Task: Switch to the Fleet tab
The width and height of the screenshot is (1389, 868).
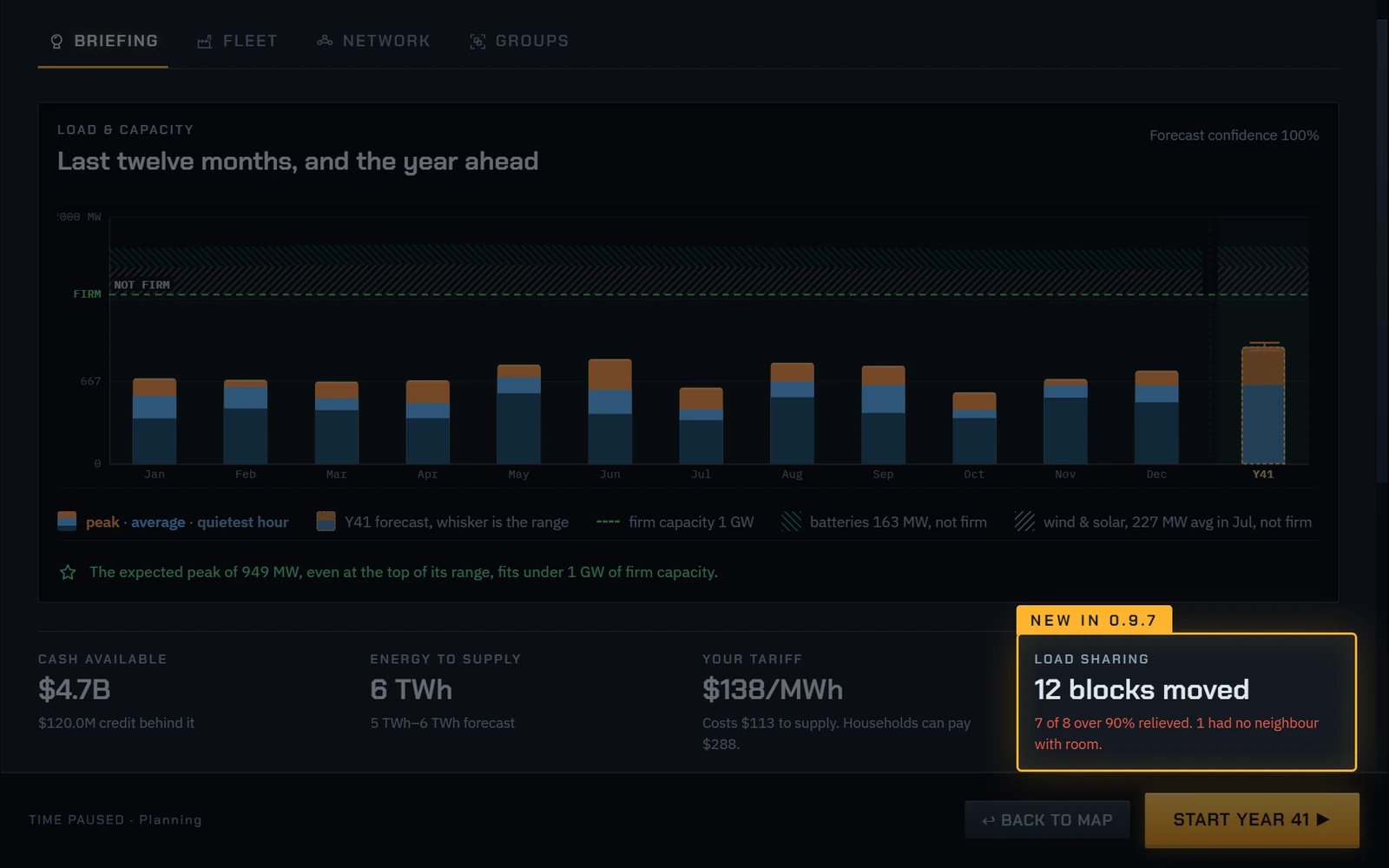Action: (x=237, y=41)
